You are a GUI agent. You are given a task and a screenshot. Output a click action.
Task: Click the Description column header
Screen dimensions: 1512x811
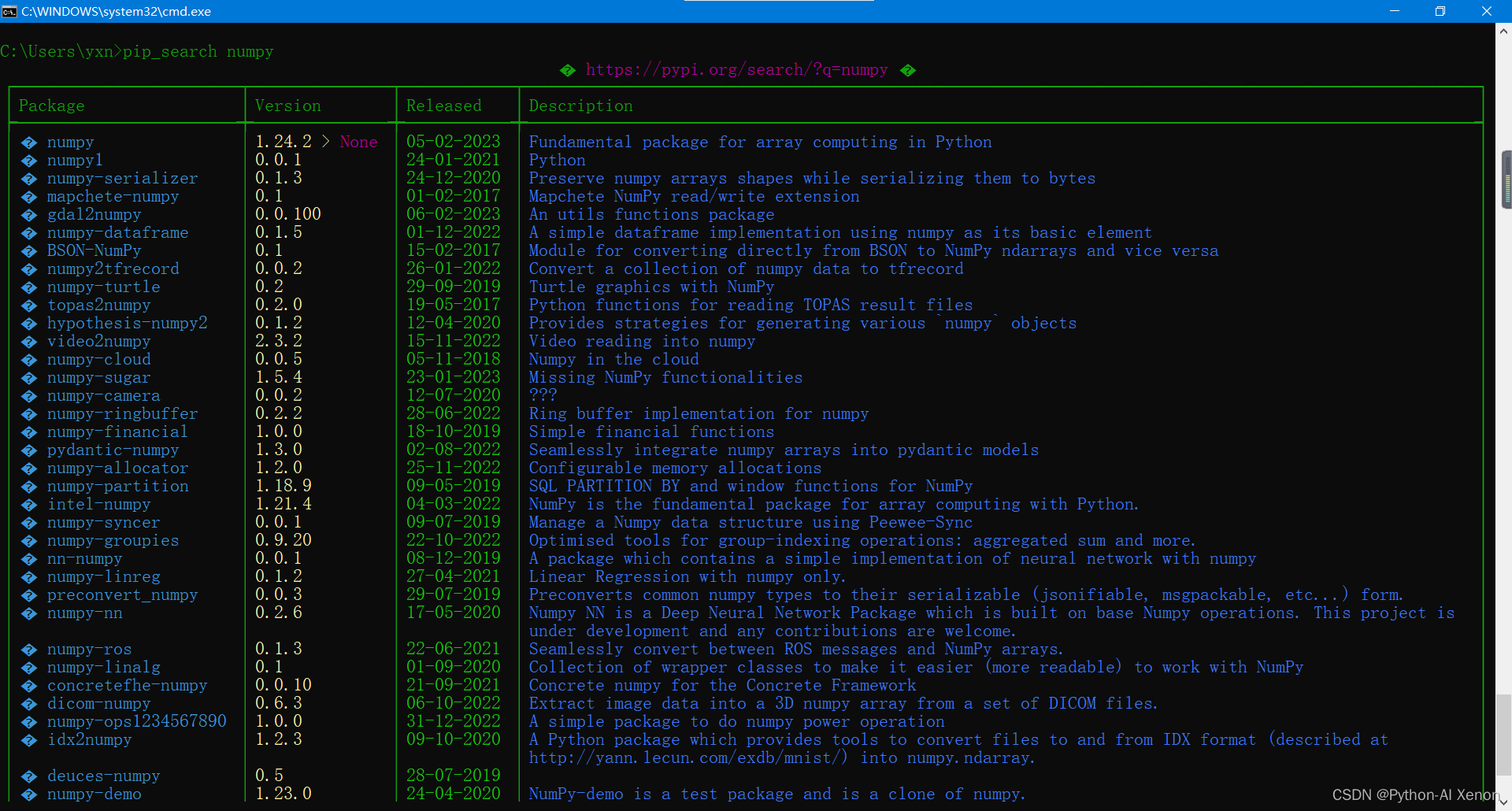[x=581, y=106]
